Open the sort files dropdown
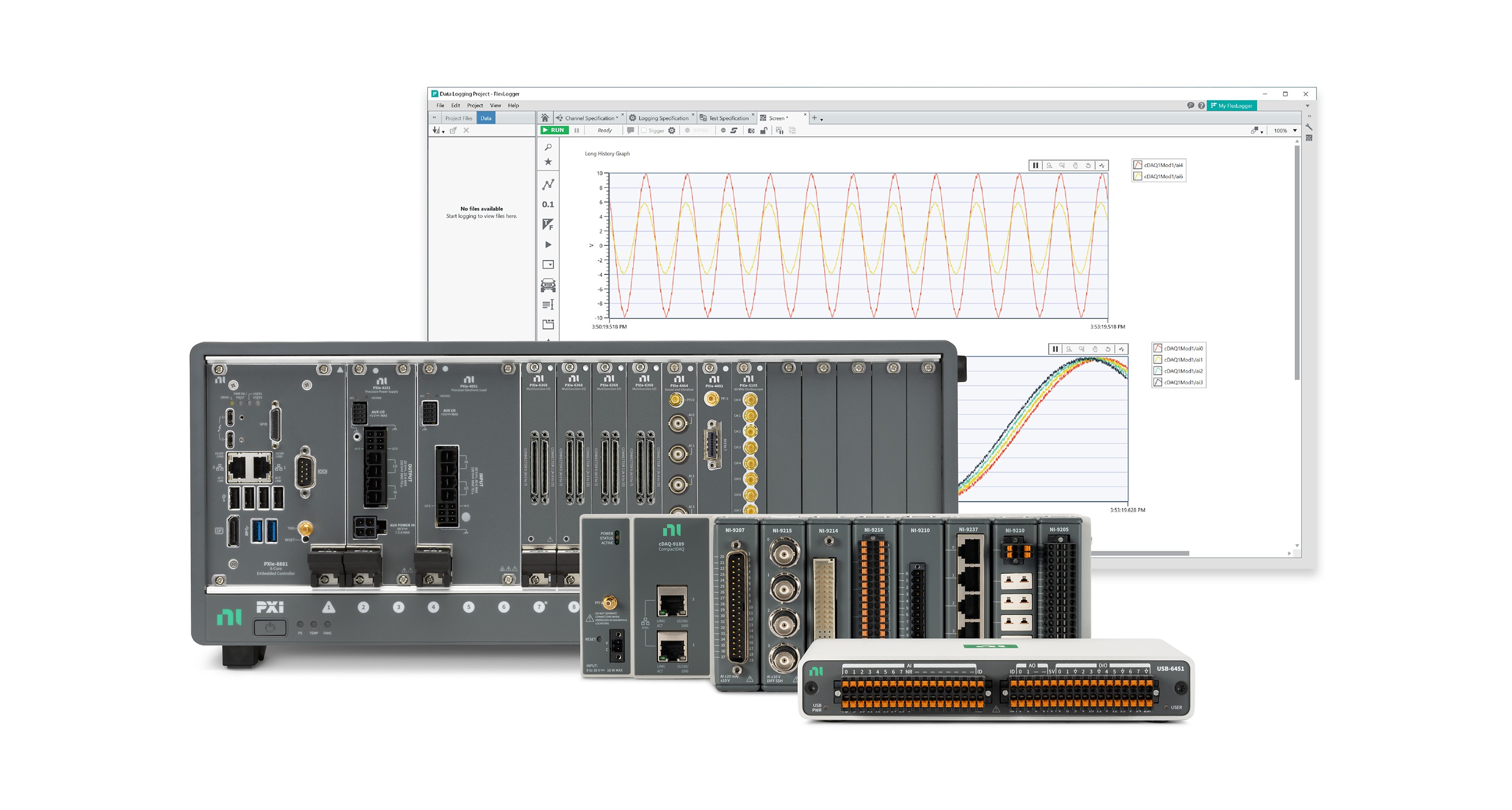 (x=439, y=130)
